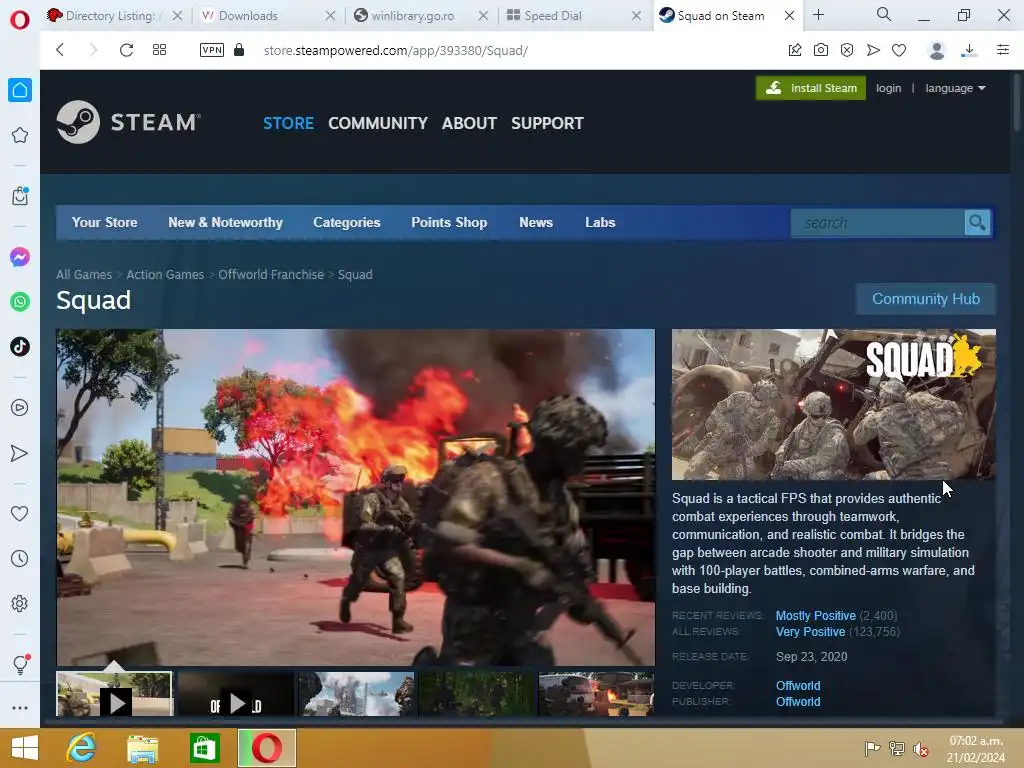The width and height of the screenshot is (1024, 768).
Task: Open the COMMUNITY menu
Action: (377, 123)
